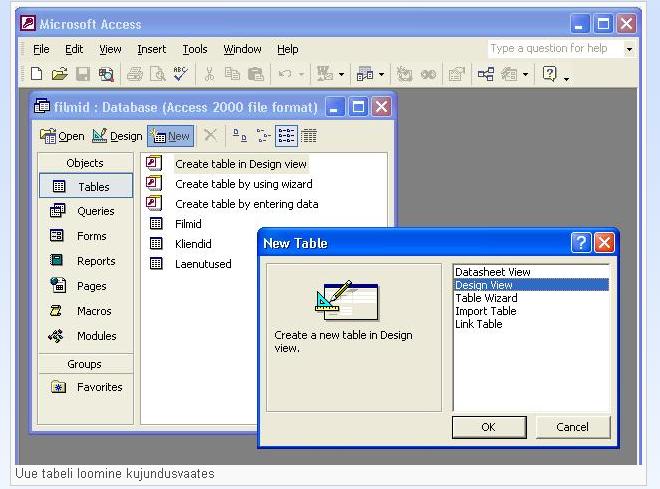660x489 pixels.
Task: Click the Print toolbar icon
Action: pyautogui.click(x=135, y=74)
